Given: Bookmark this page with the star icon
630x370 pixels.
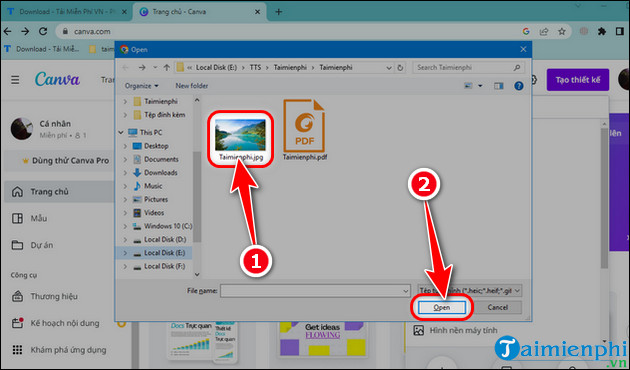Looking at the screenshot, I should tap(562, 31).
